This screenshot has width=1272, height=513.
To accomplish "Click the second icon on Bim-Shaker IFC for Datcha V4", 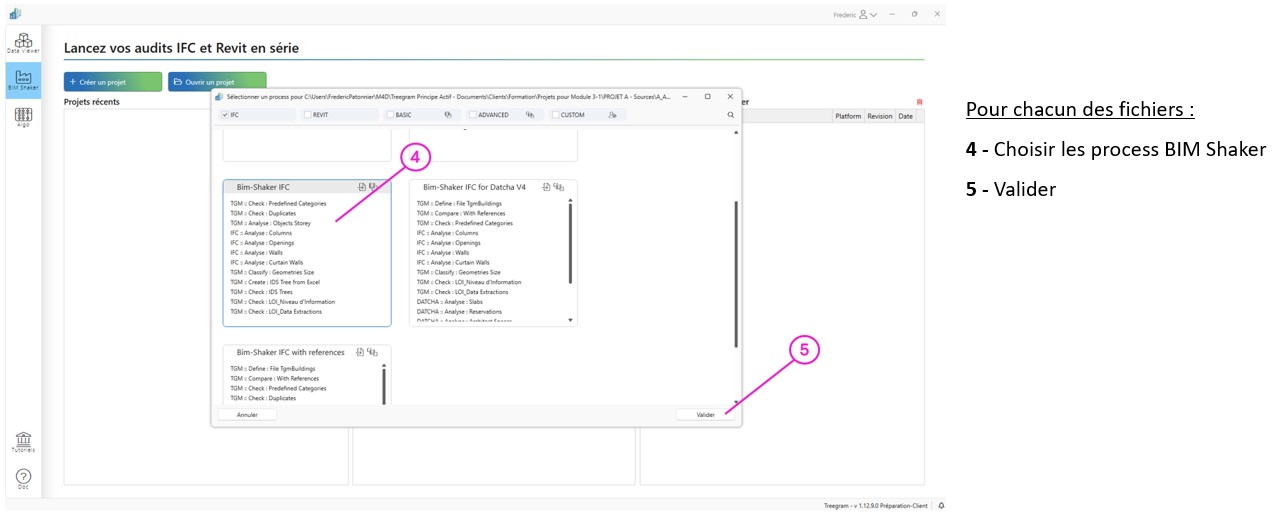I will pyautogui.click(x=559, y=186).
